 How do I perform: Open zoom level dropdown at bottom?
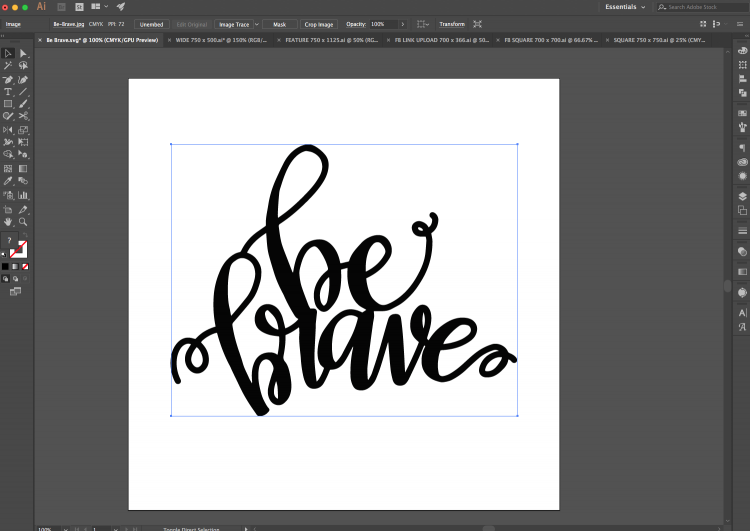point(66,529)
